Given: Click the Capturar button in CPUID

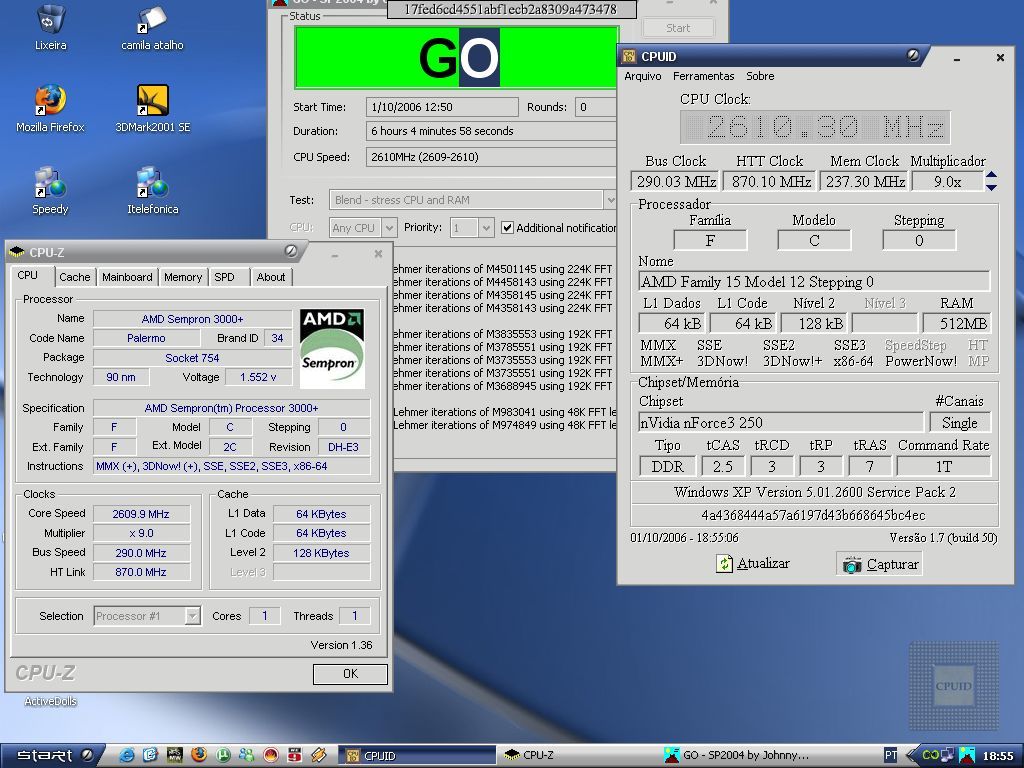Looking at the screenshot, I should 880,564.
